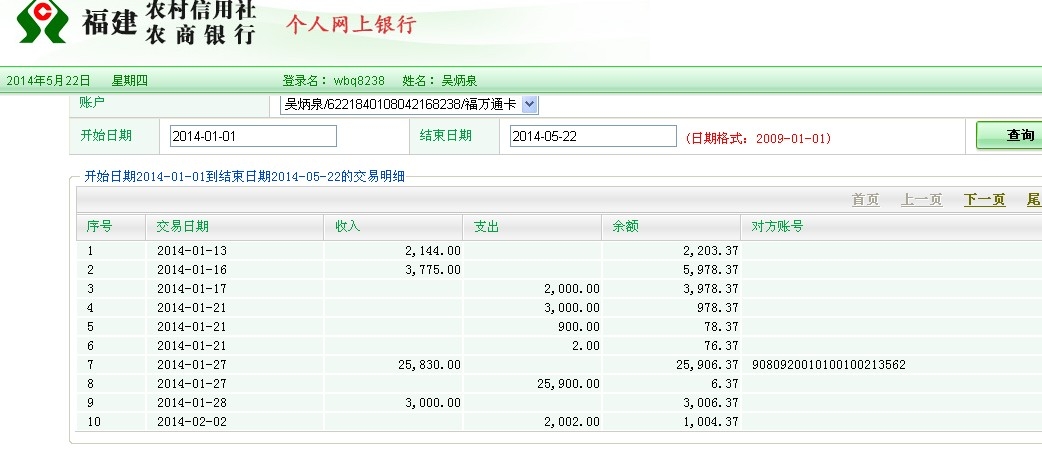
Task: Click the 支出 column header
Action: point(486,227)
